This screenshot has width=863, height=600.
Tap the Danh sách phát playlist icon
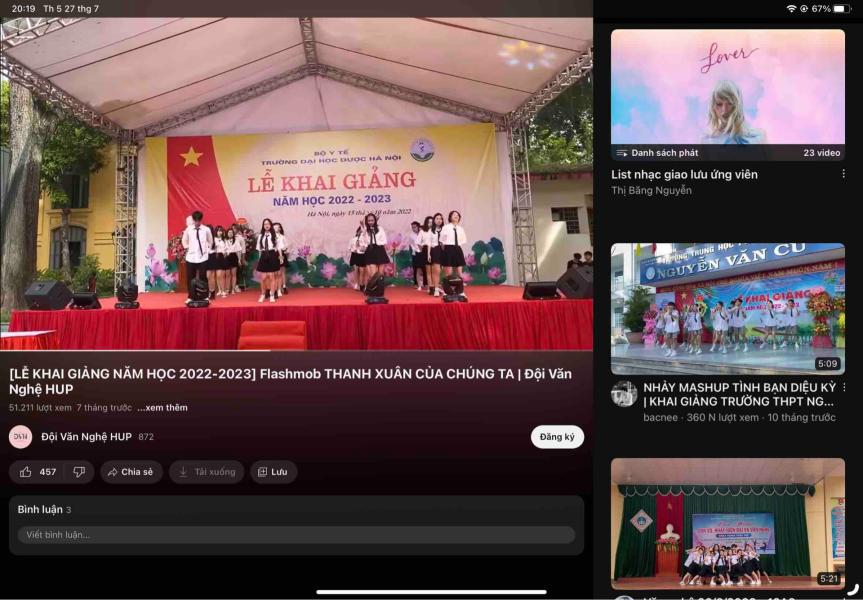622,153
